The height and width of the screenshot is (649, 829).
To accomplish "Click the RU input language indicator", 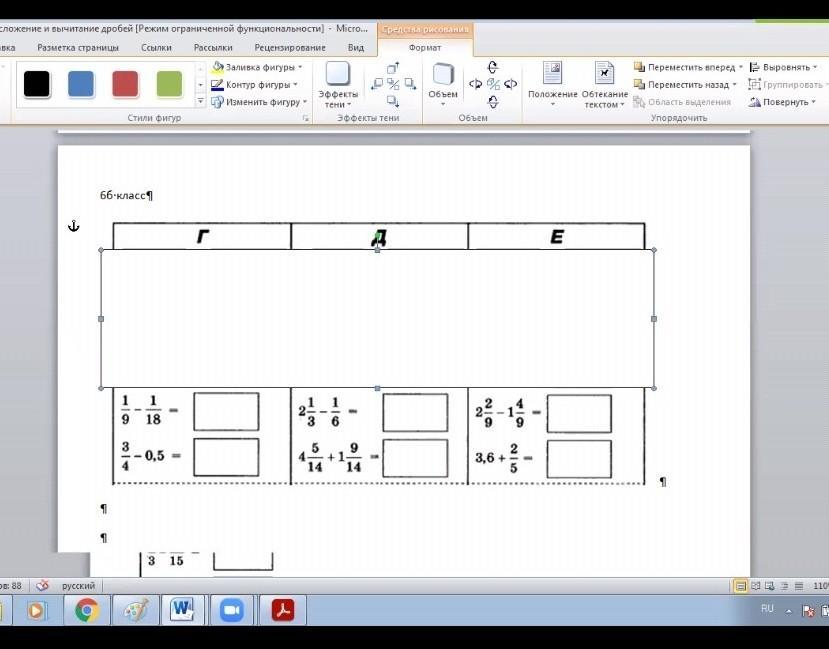I will [767, 609].
